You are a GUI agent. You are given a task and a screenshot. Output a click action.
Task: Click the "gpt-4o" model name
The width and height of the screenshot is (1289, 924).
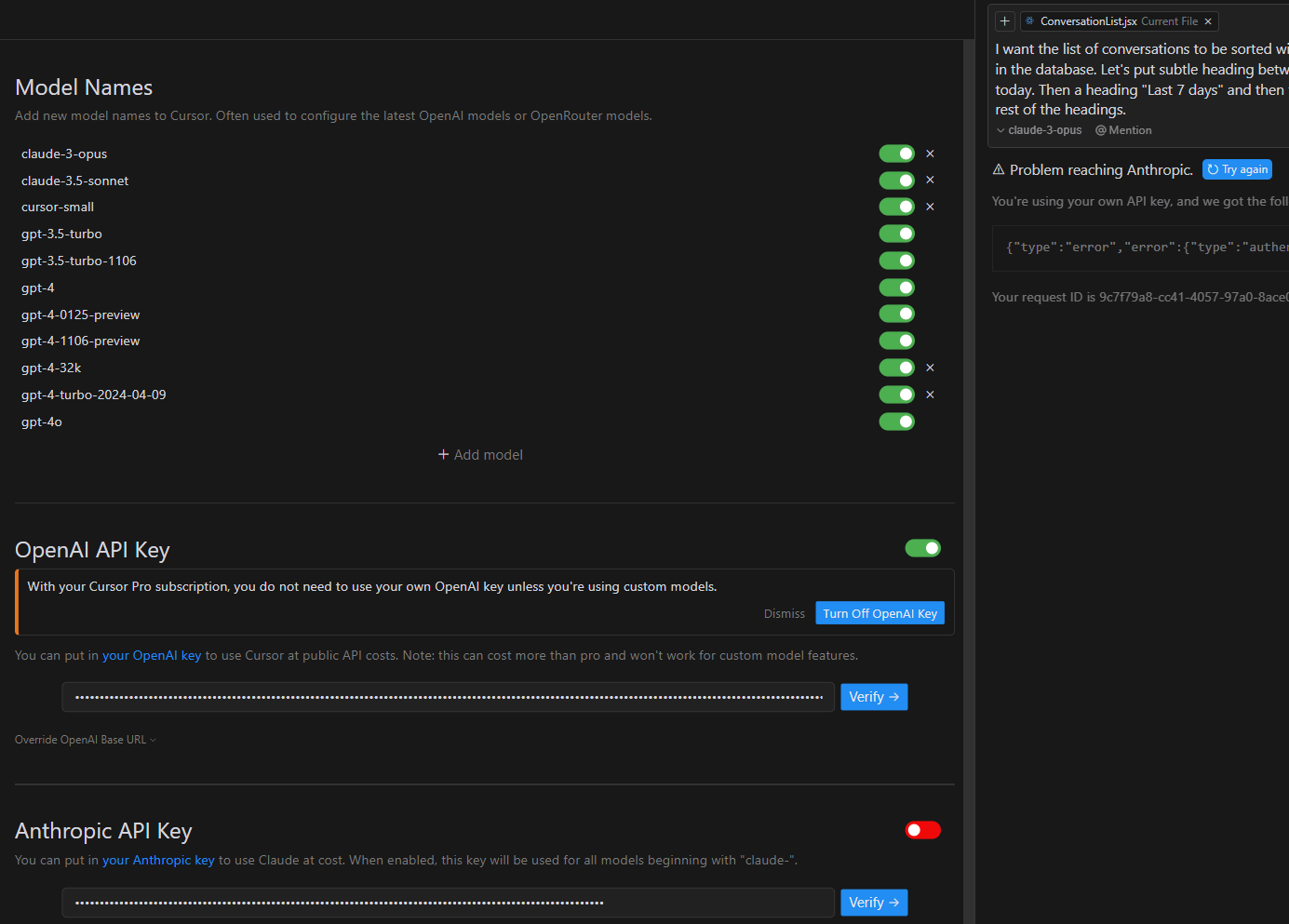(42, 422)
